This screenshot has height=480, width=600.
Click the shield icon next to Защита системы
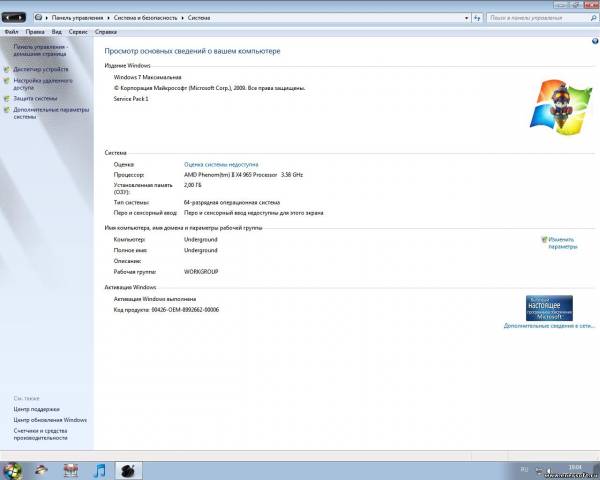7,99
